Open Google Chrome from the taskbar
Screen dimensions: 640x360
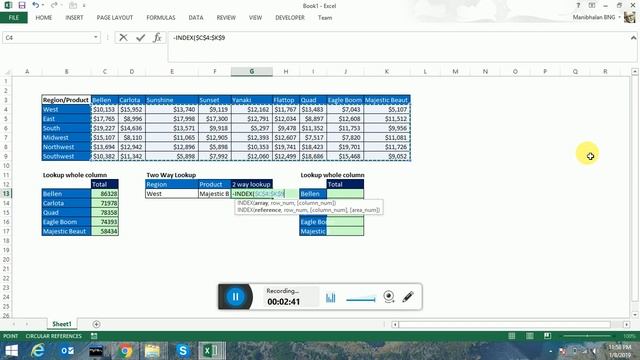[x=125, y=351]
